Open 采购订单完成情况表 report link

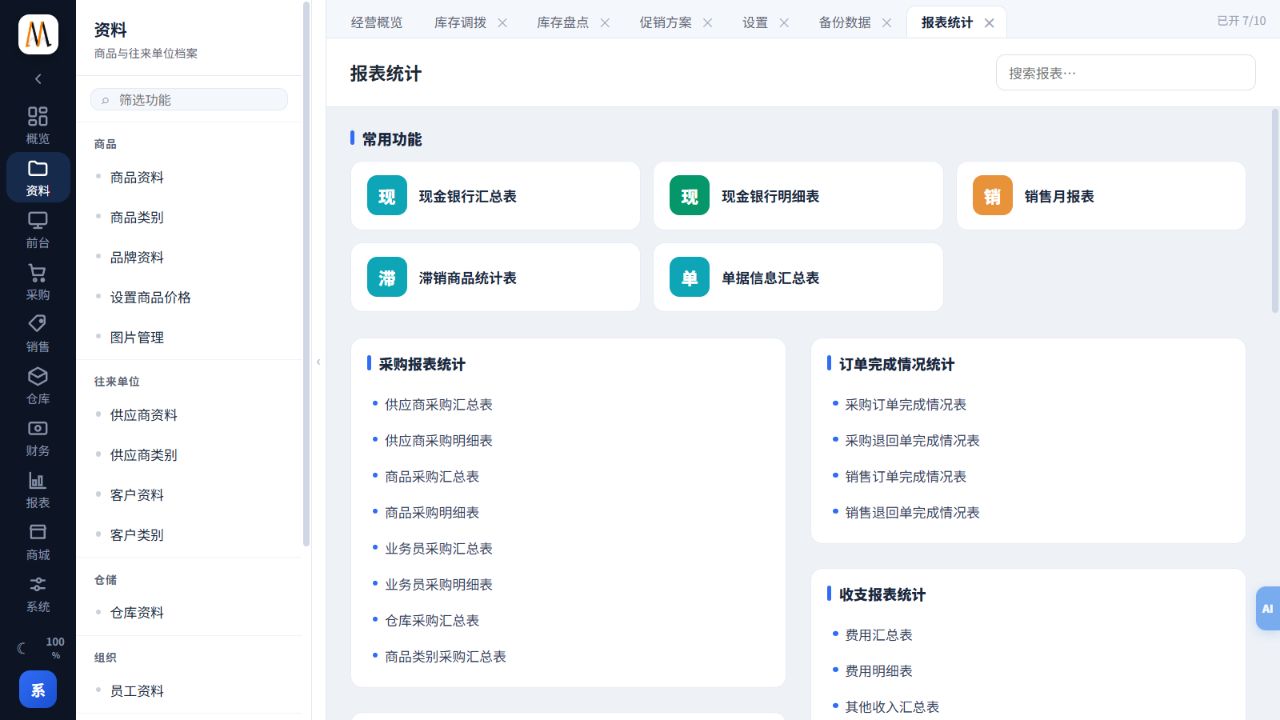906,405
